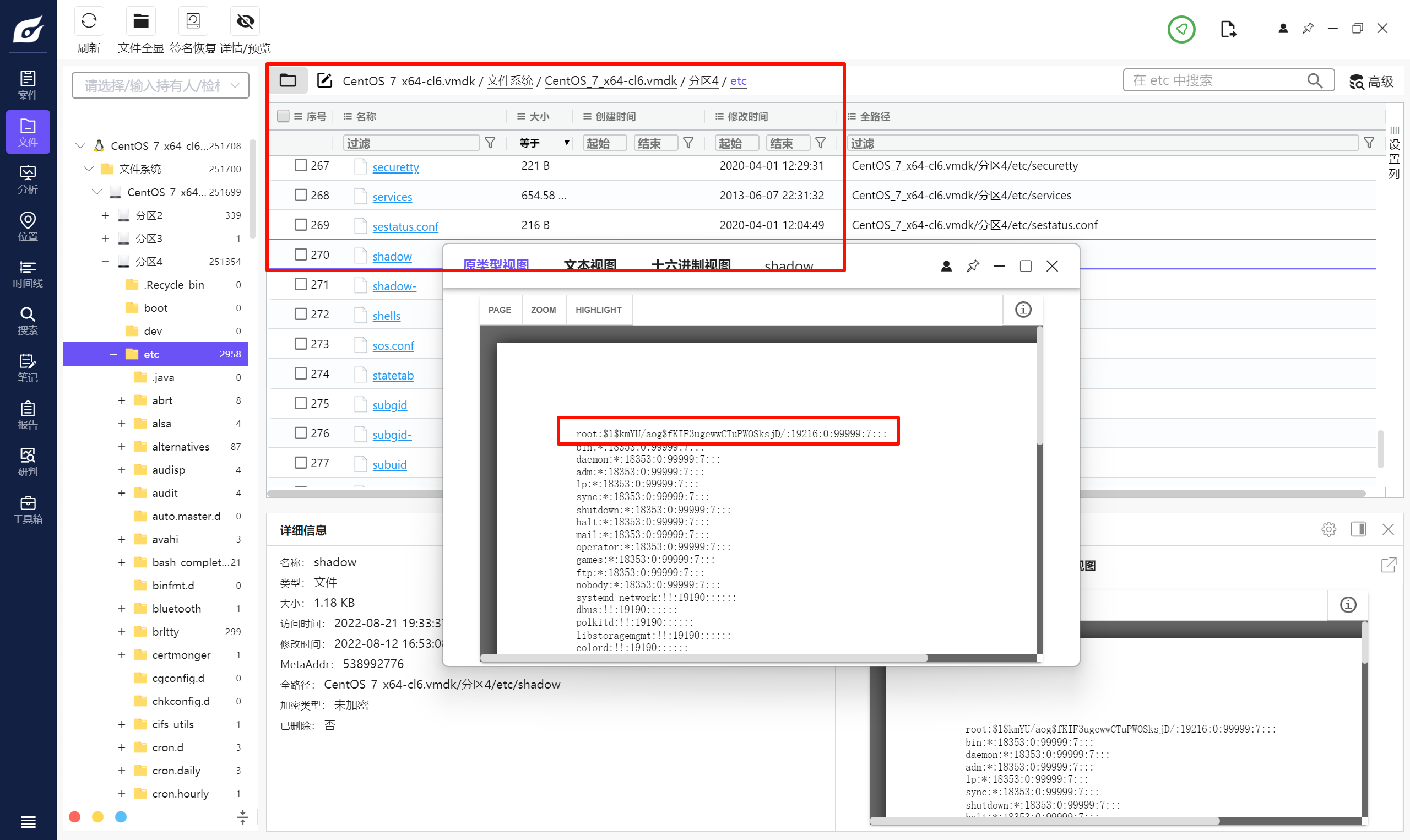Collapse the 分区4 tree node
Image resolution: width=1410 pixels, height=840 pixels.
pyautogui.click(x=105, y=262)
